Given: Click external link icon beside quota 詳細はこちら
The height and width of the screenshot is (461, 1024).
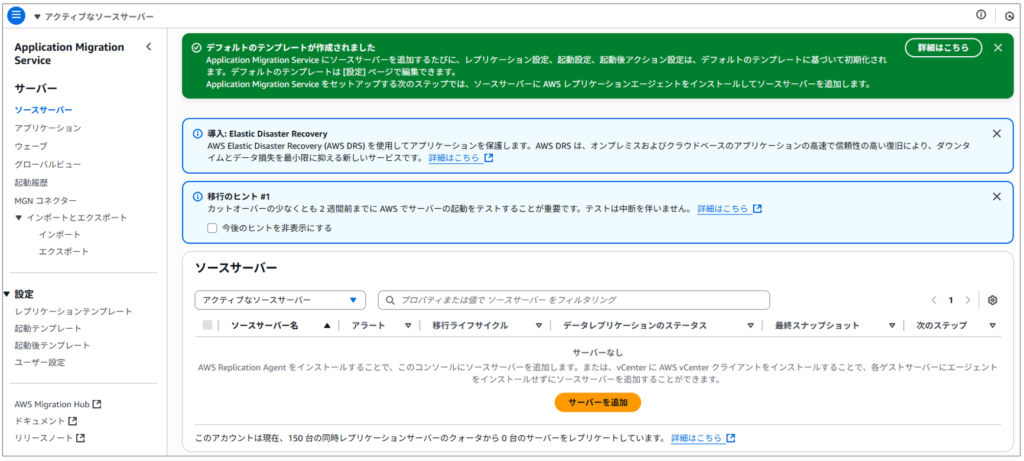Looking at the screenshot, I should pyautogui.click(x=731, y=437).
